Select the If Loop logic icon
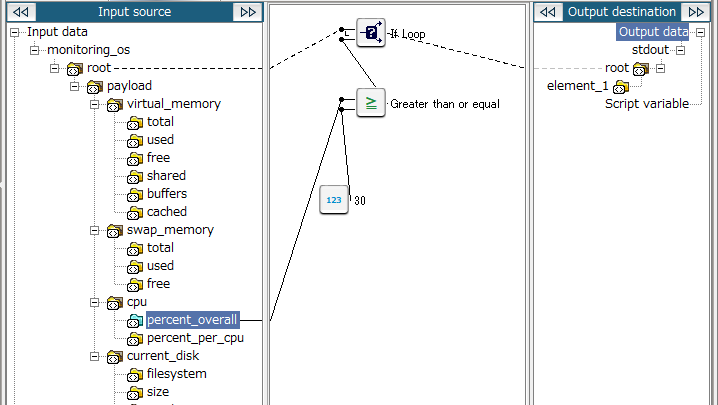Image resolution: width=718 pixels, height=405 pixels. tap(371, 33)
